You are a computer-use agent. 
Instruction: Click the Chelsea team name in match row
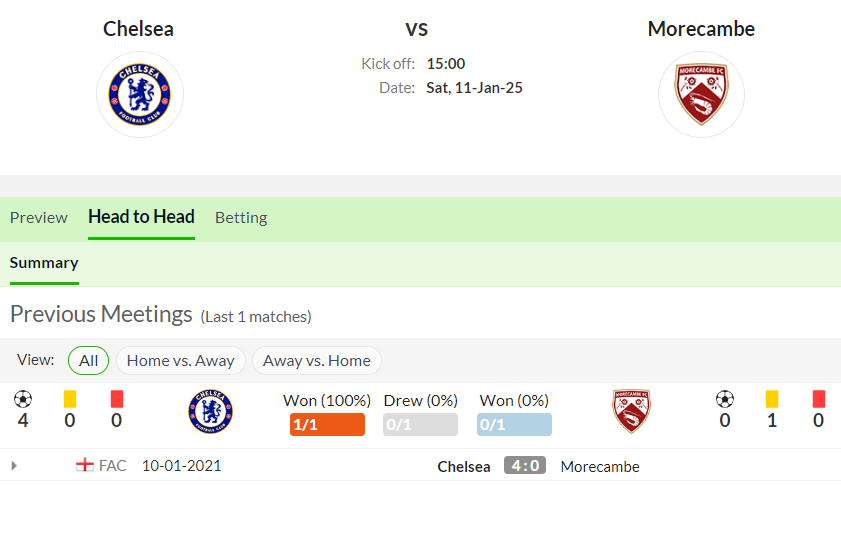(x=464, y=467)
